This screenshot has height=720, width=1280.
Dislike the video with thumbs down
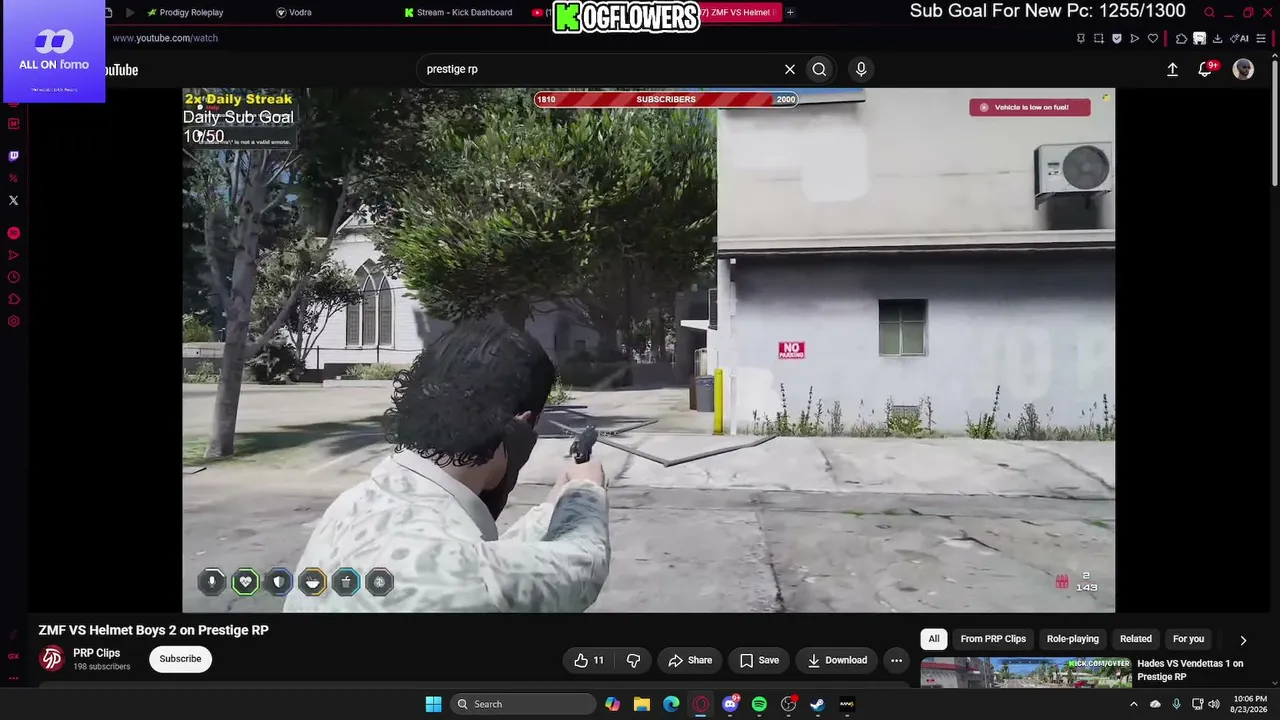point(633,660)
